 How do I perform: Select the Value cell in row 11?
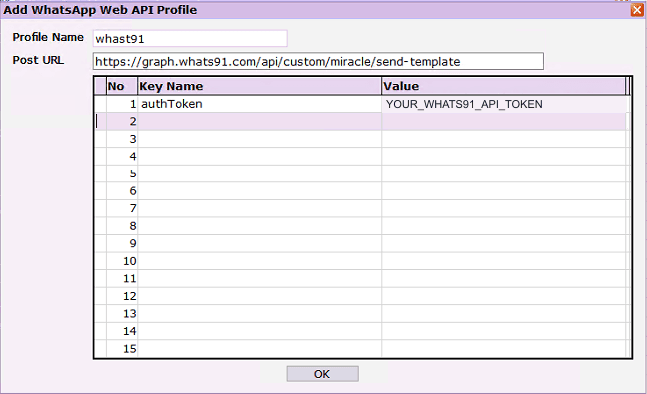[504, 278]
